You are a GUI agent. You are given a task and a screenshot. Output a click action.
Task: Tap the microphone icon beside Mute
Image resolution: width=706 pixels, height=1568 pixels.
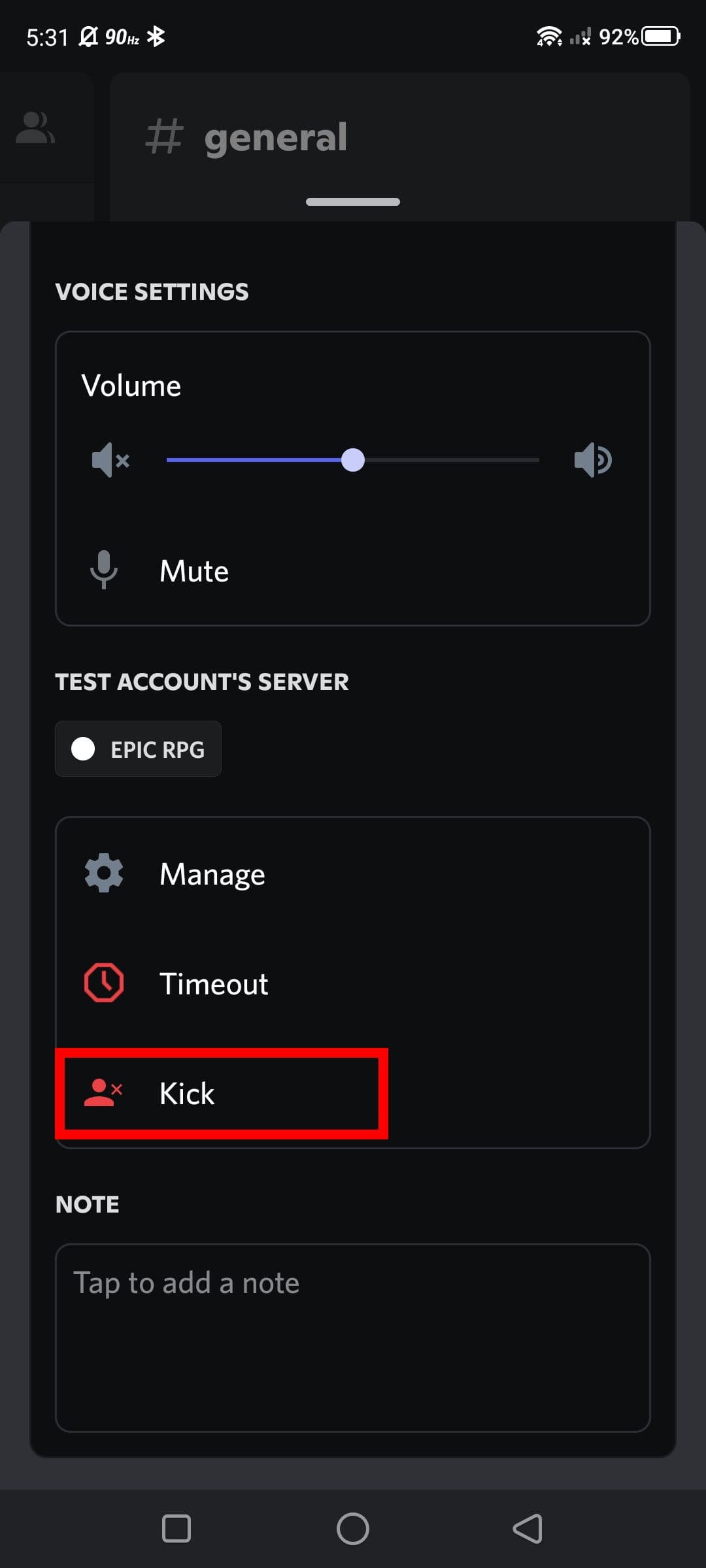coord(104,570)
